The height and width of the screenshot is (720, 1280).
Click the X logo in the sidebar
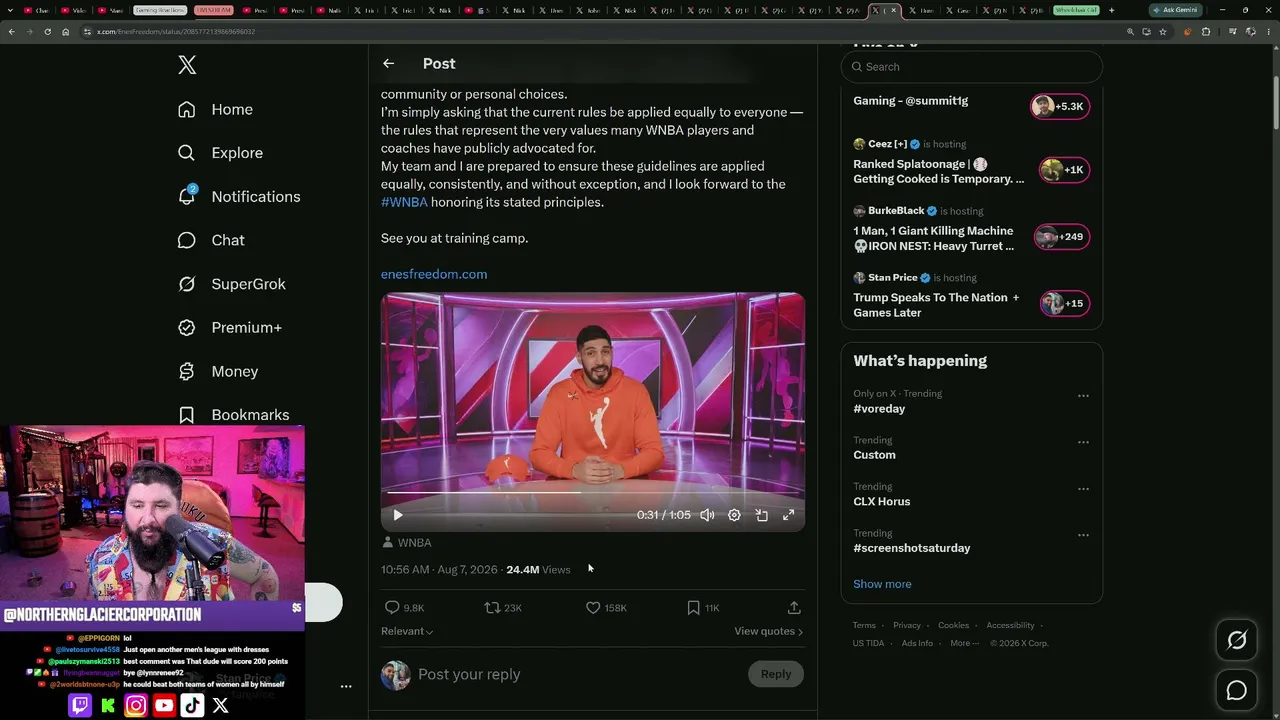(x=187, y=65)
